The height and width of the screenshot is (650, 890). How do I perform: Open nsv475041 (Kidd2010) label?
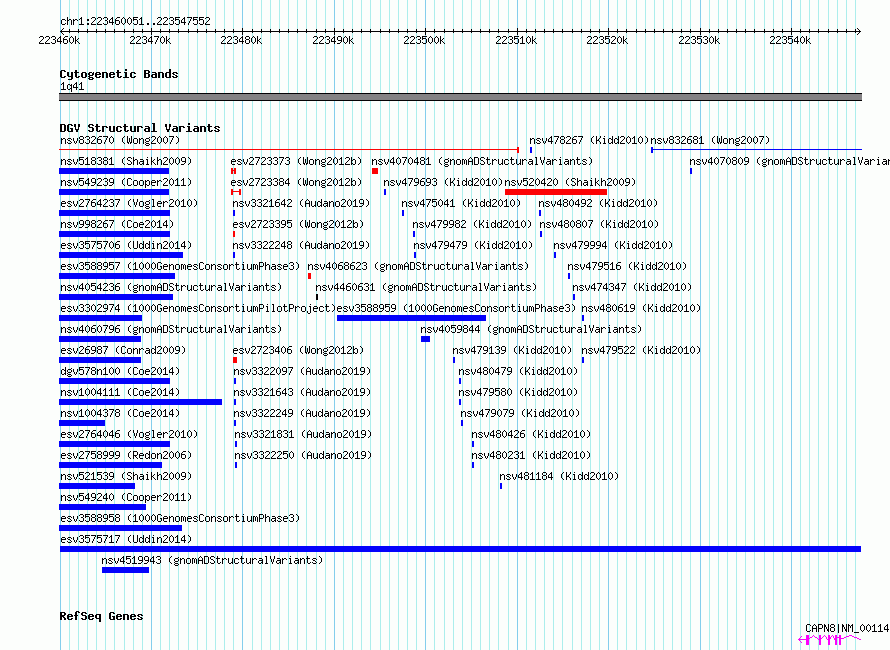(x=461, y=203)
